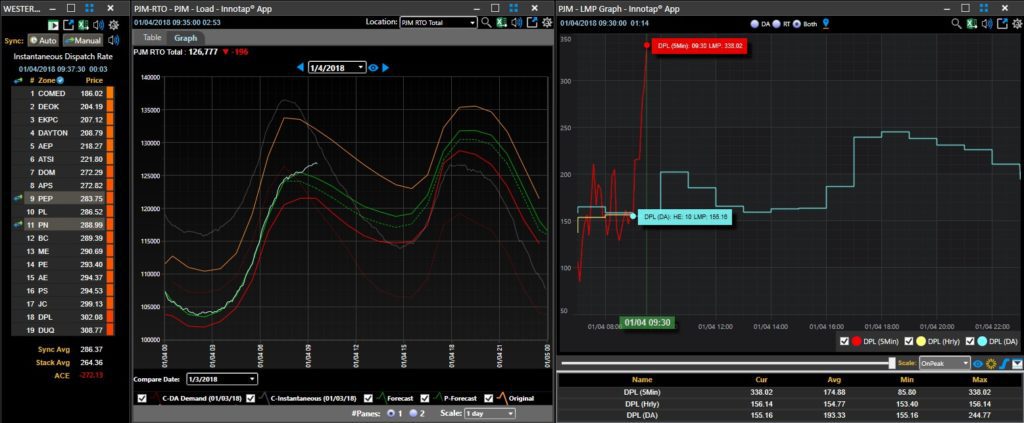The image size is (1024, 423).
Task: Uncheck the Forecast series checkbox
Action: [x=368, y=398]
